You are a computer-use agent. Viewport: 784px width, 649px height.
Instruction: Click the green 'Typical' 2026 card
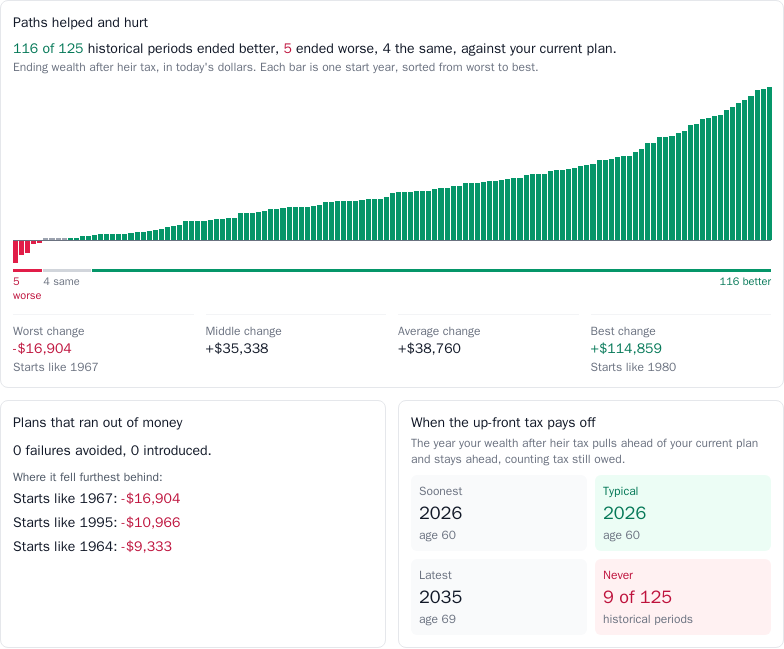[x=683, y=513]
